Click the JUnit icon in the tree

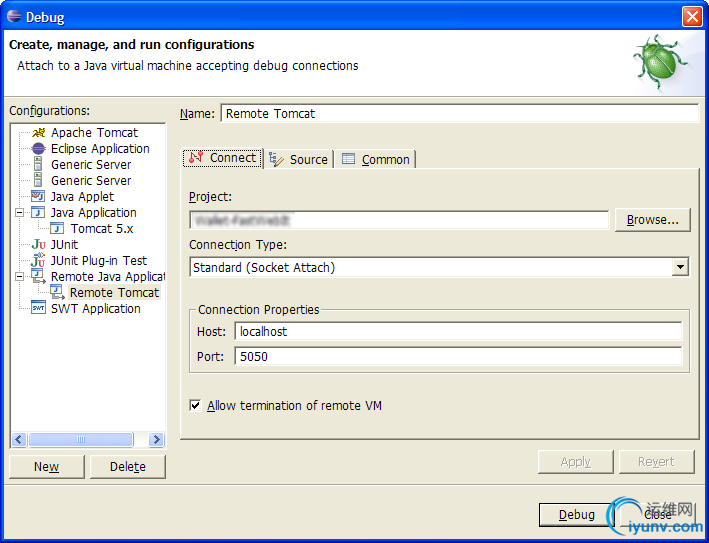point(38,245)
